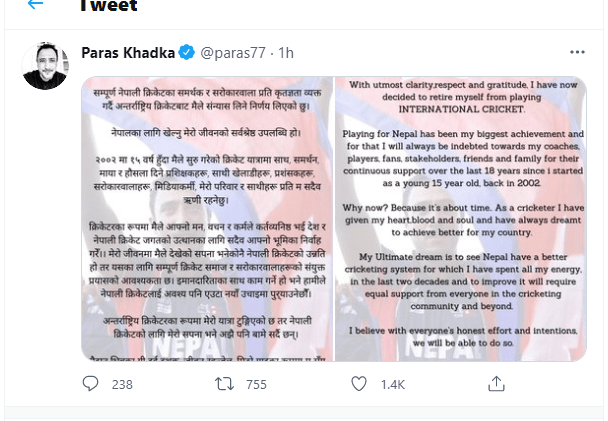Click the Tweet page heading
This screenshot has width=608, height=421.
pos(107,6)
